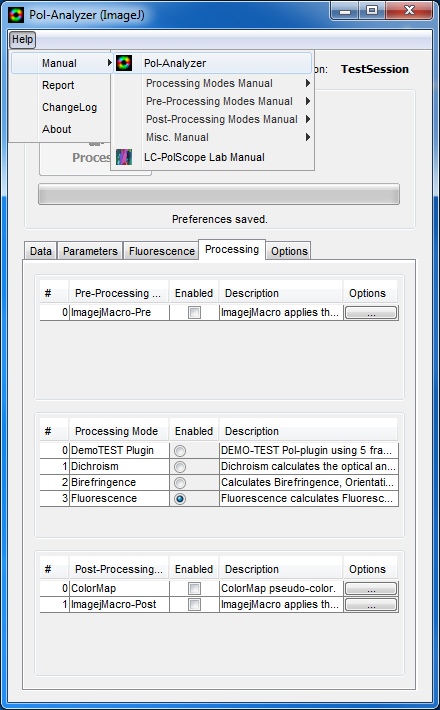Click the progress bar above Preferences saved

[219, 194]
